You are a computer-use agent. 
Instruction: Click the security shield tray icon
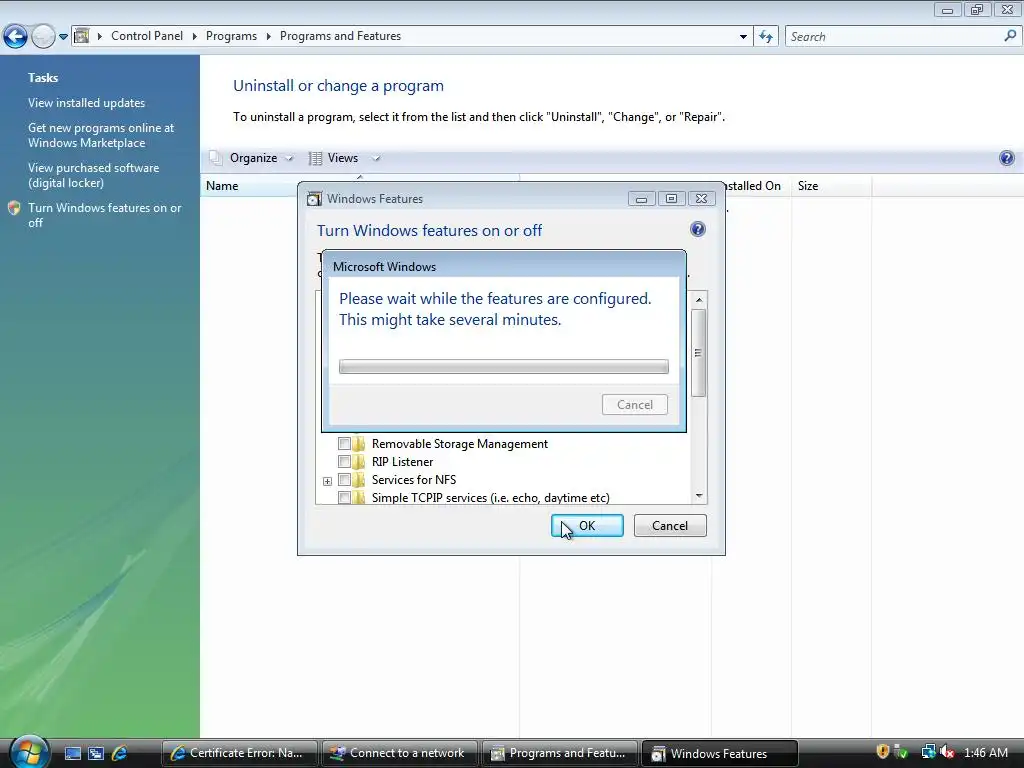pyautogui.click(x=882, y=752)
